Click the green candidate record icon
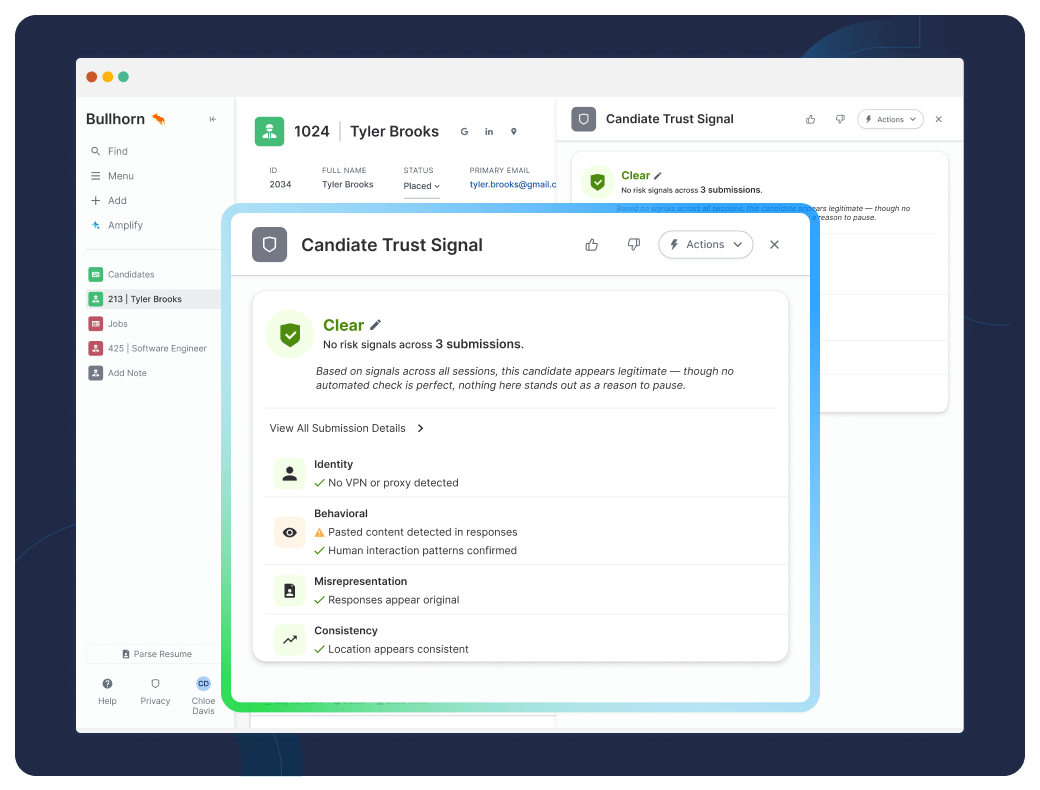This screenshot has width=1040, height=790. [269, 131]
